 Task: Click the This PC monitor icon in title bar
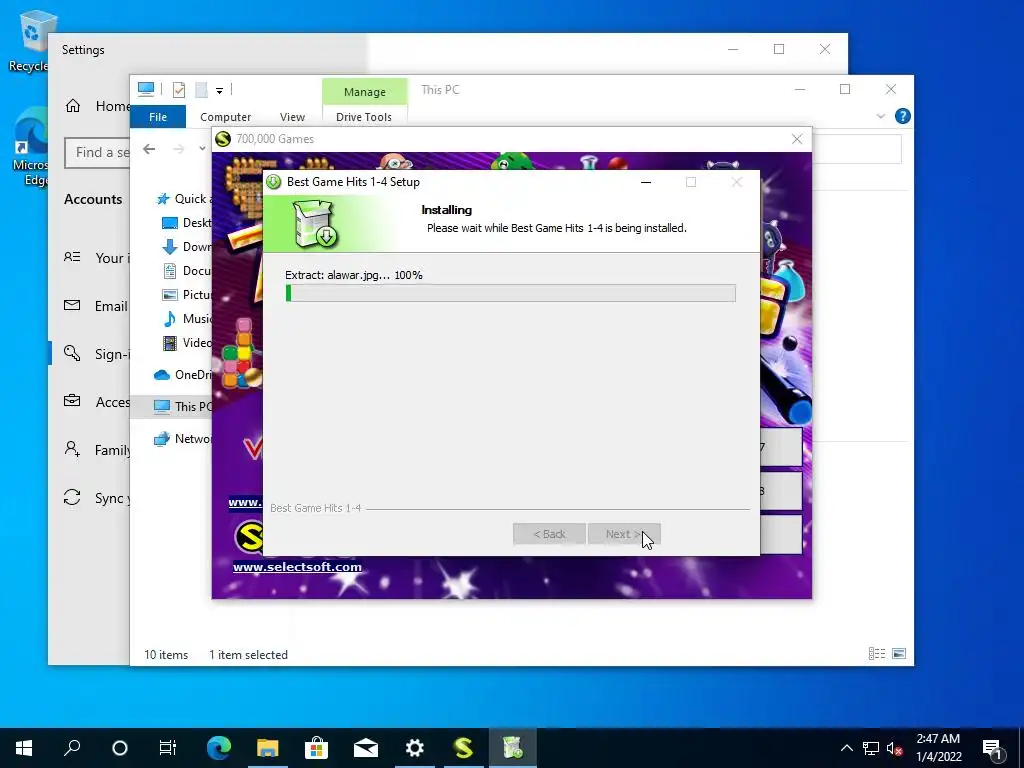tap(146, 89)
